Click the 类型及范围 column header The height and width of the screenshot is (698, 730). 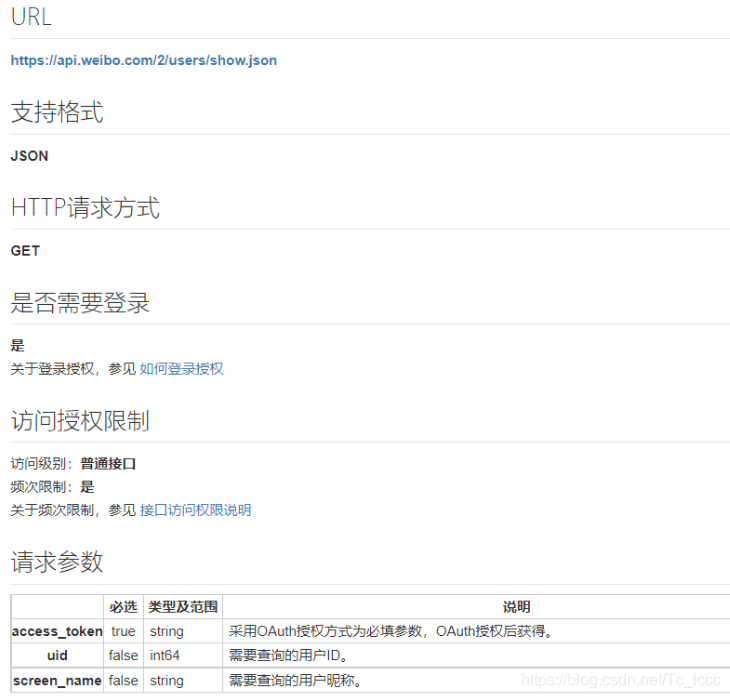183,607
